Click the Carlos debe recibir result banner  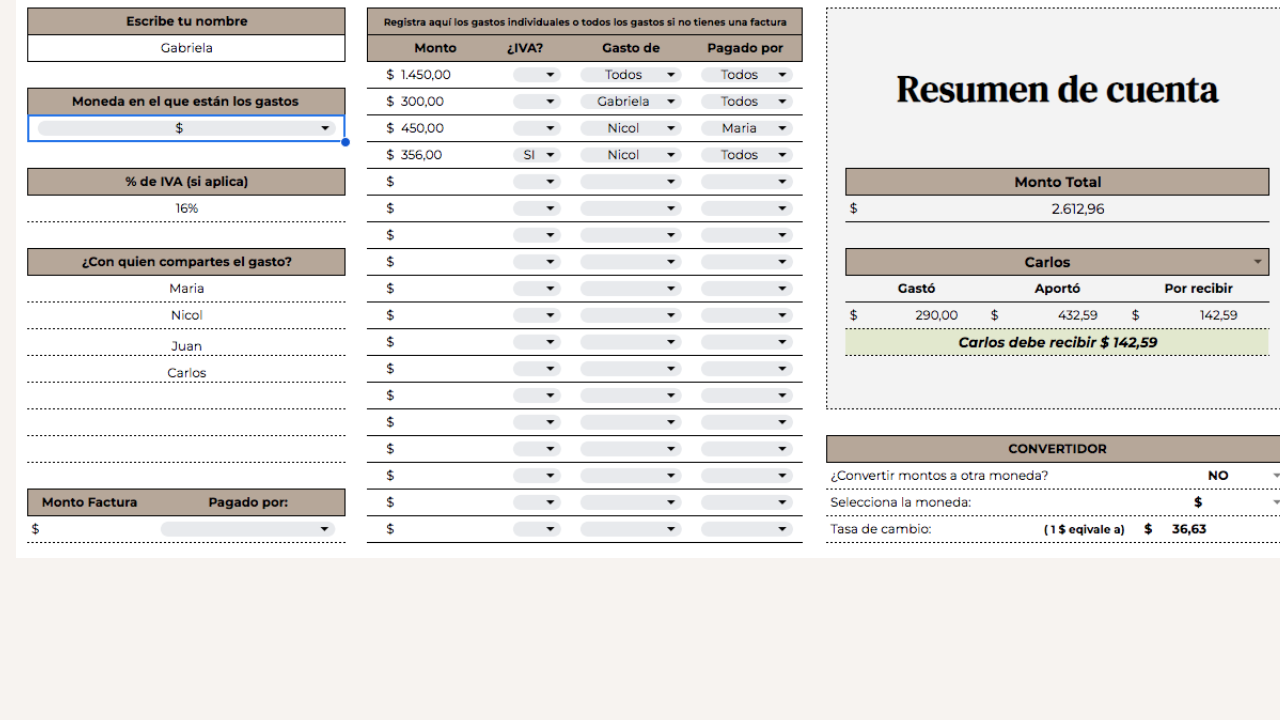click(1057, 342)
